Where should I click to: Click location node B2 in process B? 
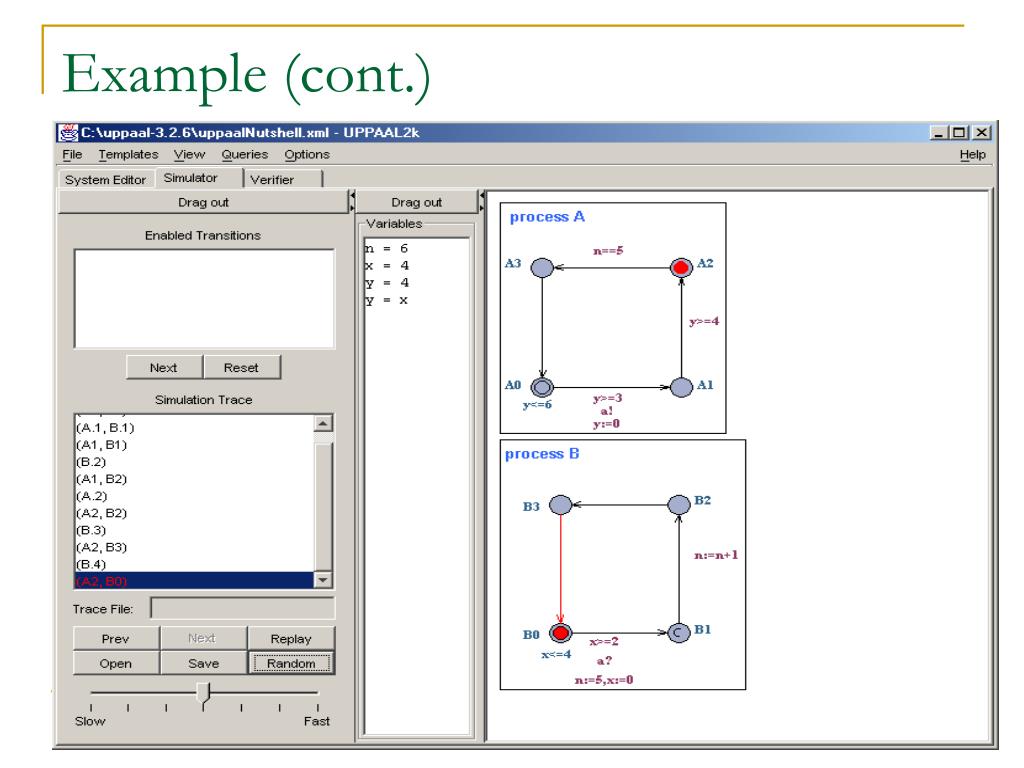679,505
